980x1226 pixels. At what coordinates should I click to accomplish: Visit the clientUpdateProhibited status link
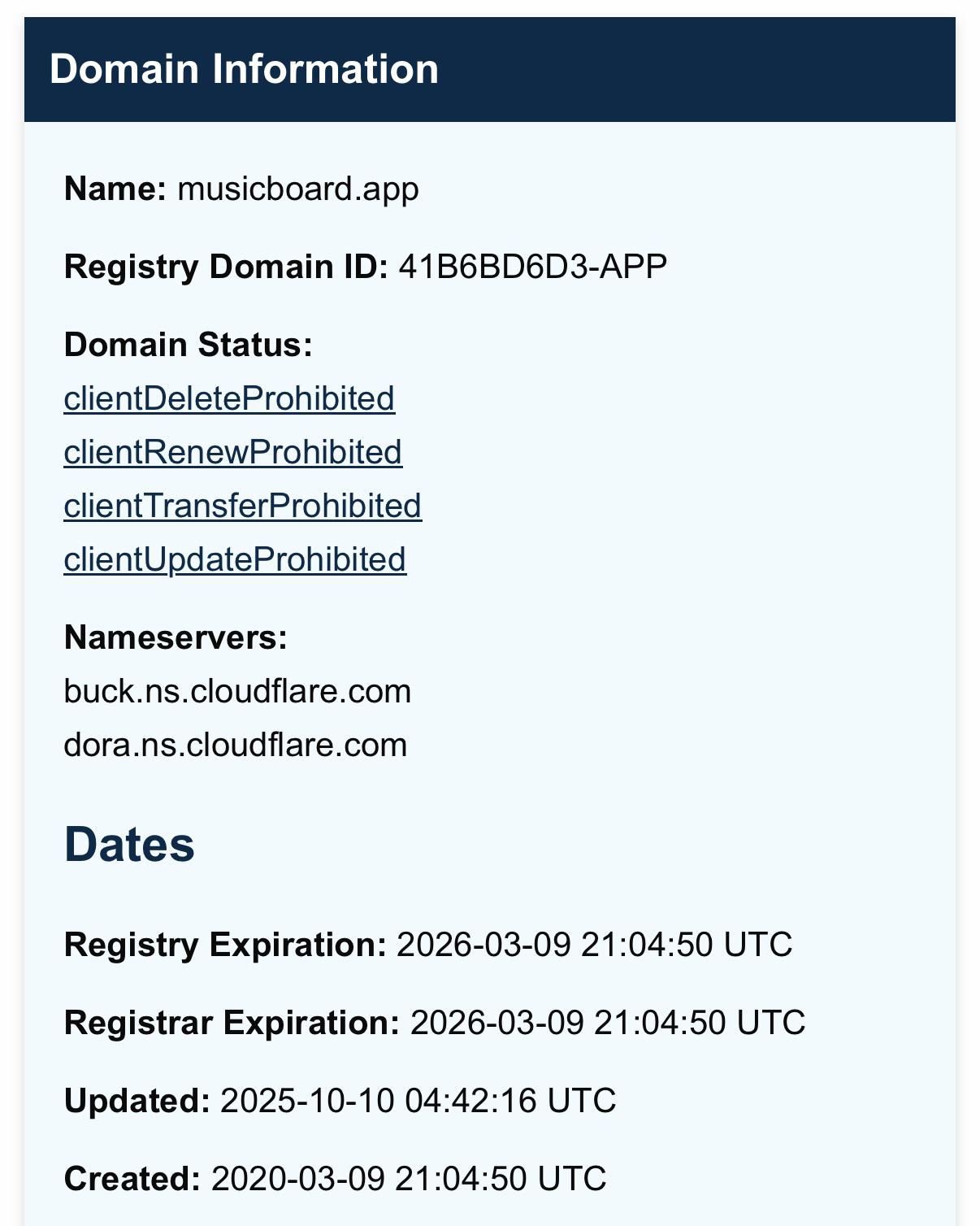tap(235, 559)
